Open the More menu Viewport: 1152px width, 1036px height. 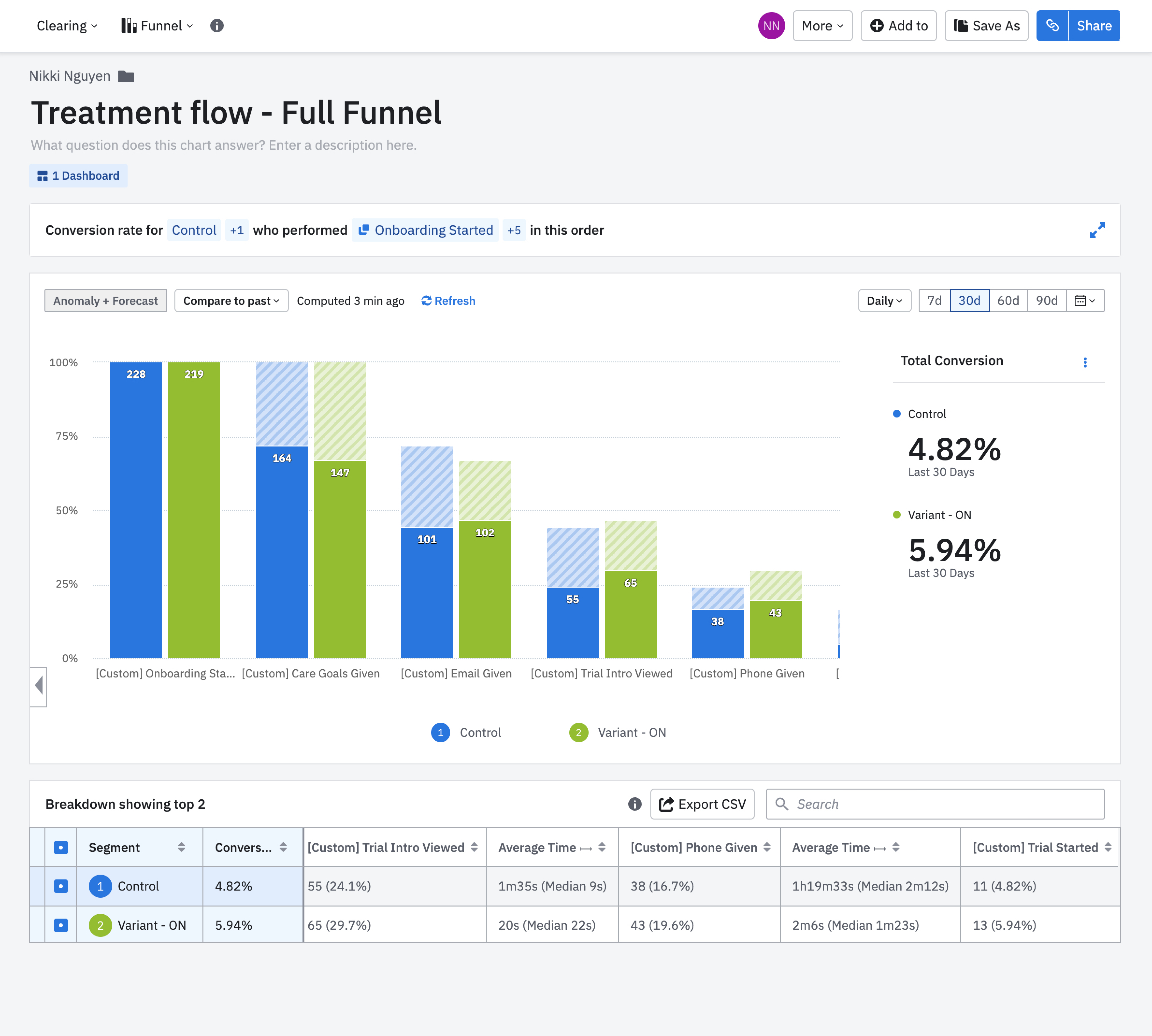coord(822,26)
